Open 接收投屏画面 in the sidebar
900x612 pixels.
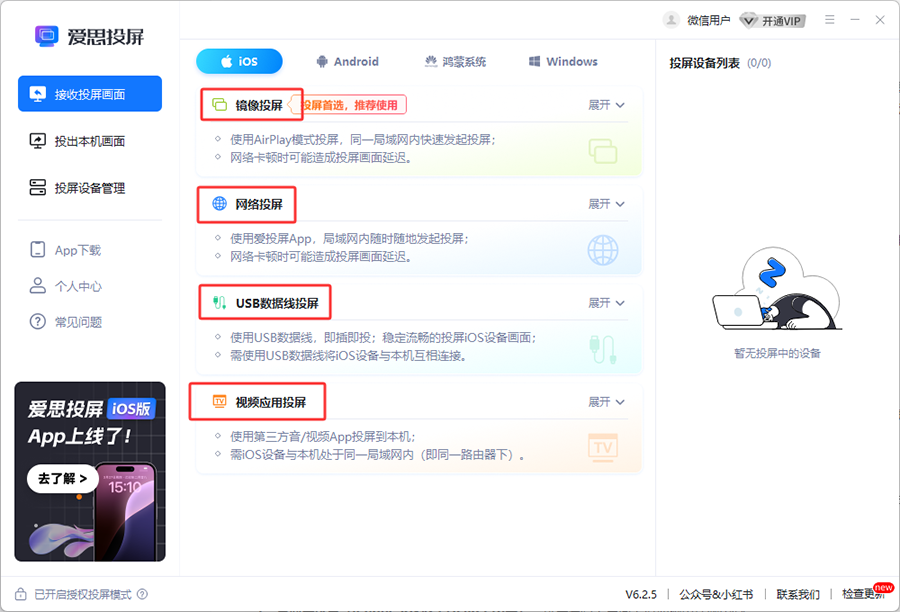click(90, 94)
